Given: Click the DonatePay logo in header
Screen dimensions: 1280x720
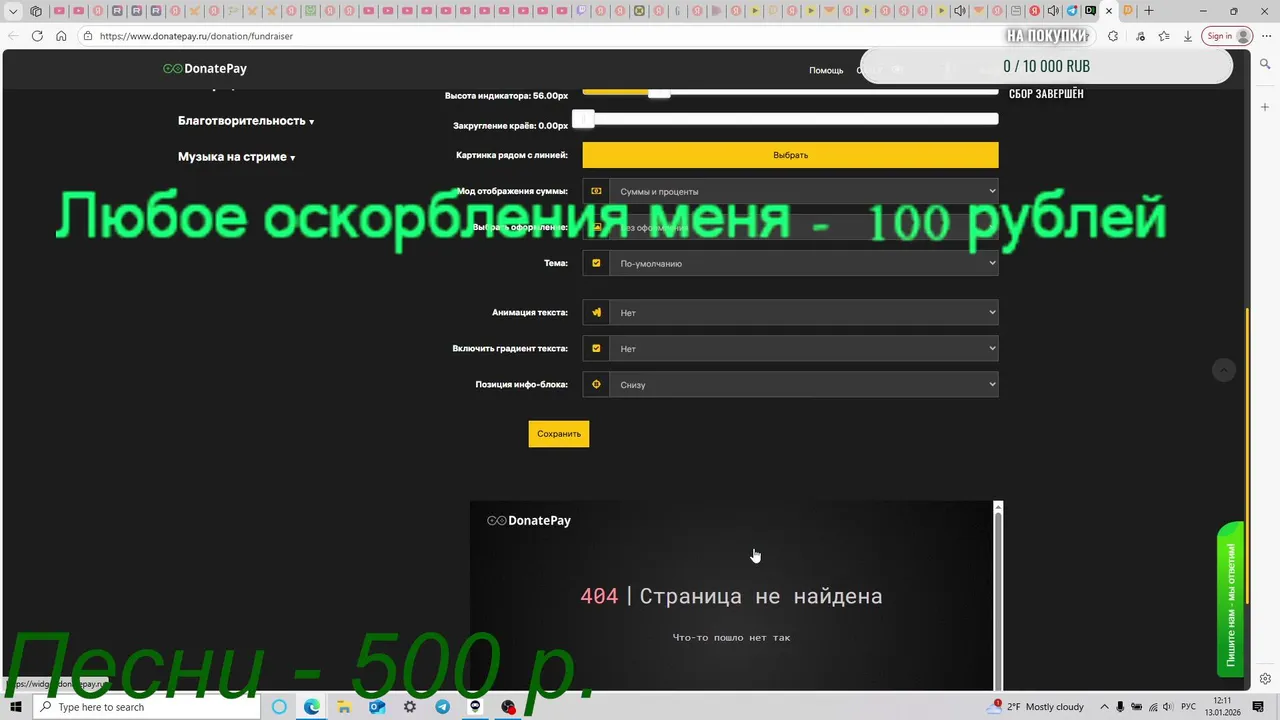Looking at the screenshot, I should (x=205, y=69).
